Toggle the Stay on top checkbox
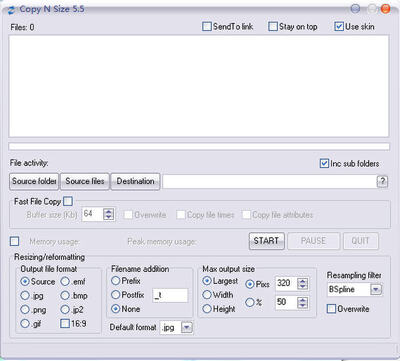 pyautogui.click(x=273, y=26)
